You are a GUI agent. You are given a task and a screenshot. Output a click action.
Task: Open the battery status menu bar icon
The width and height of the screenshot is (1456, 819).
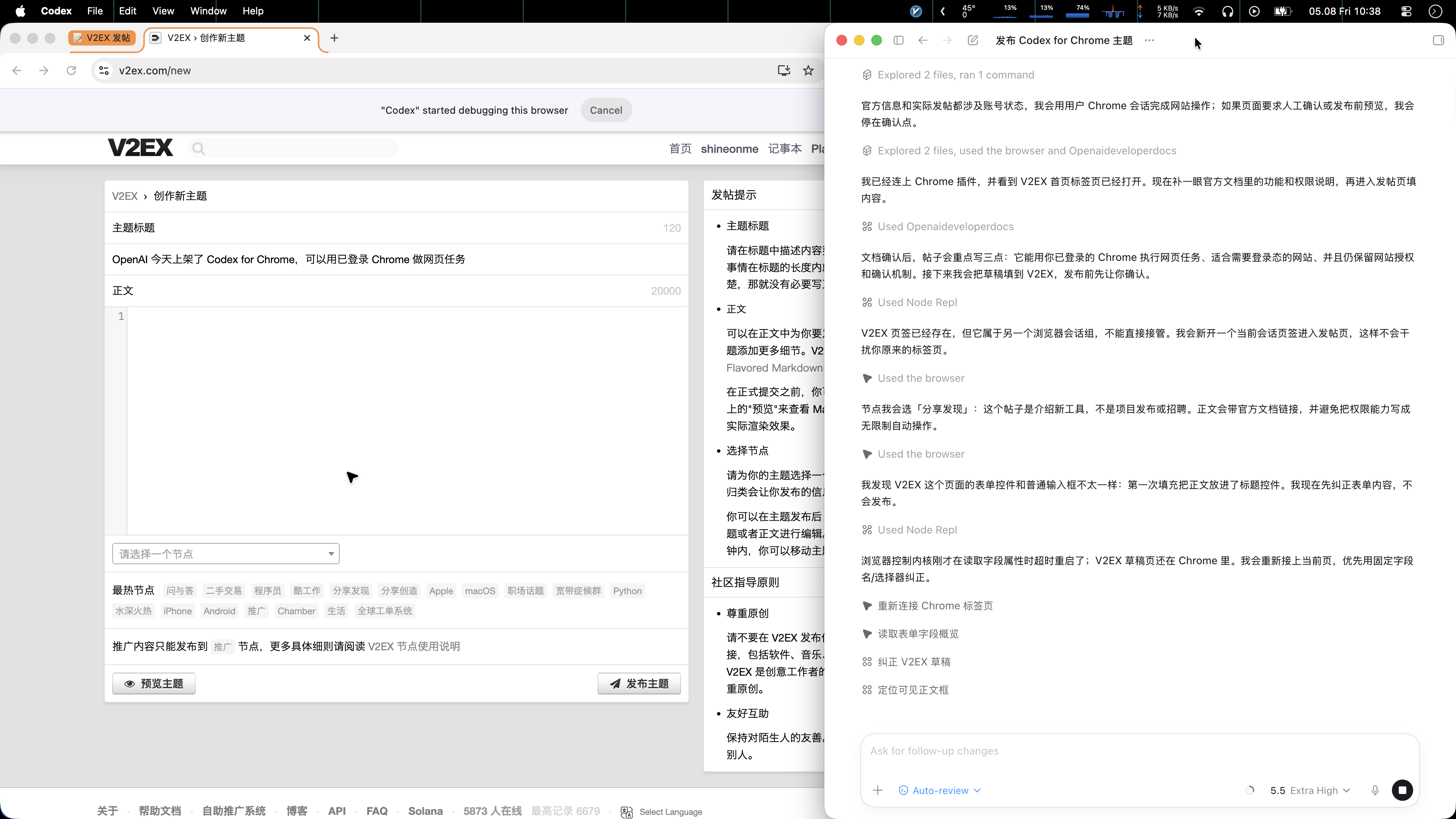click(1282, 11)
